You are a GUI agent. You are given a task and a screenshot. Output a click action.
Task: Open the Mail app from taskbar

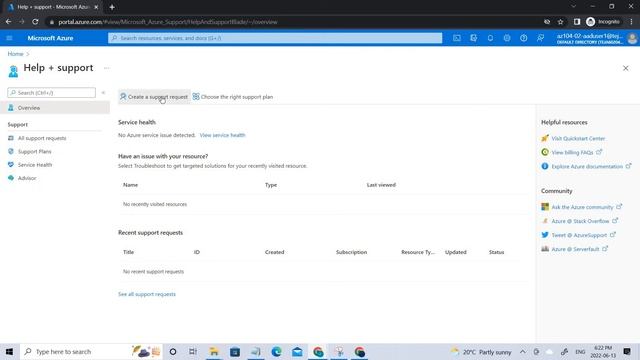pyautogui.click(x=297, y=352)
